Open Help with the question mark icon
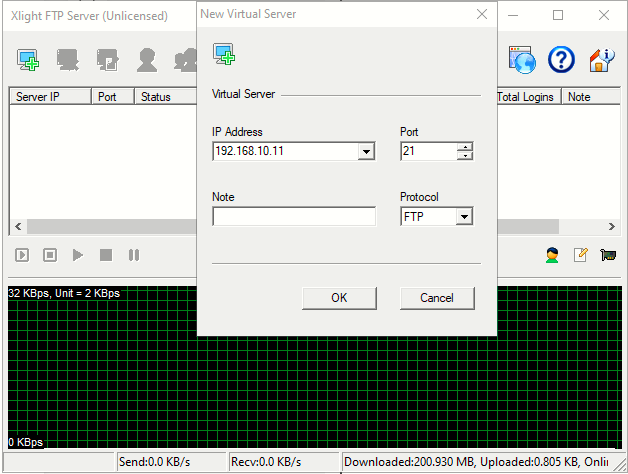628x474 pixels. (x=561, y=60)
